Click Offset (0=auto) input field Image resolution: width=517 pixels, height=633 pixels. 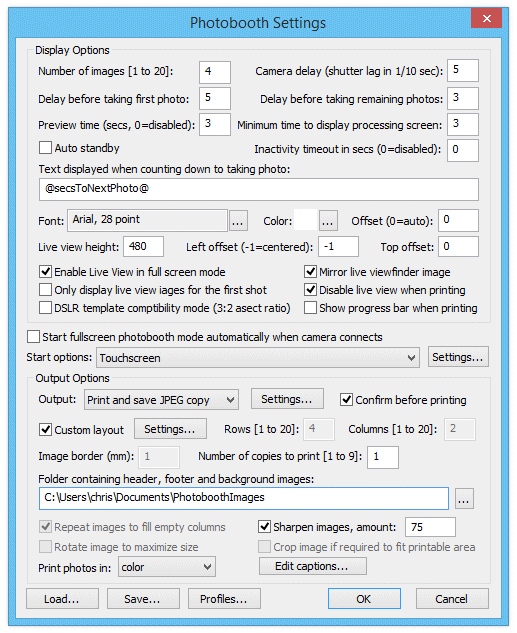point(458,220)
